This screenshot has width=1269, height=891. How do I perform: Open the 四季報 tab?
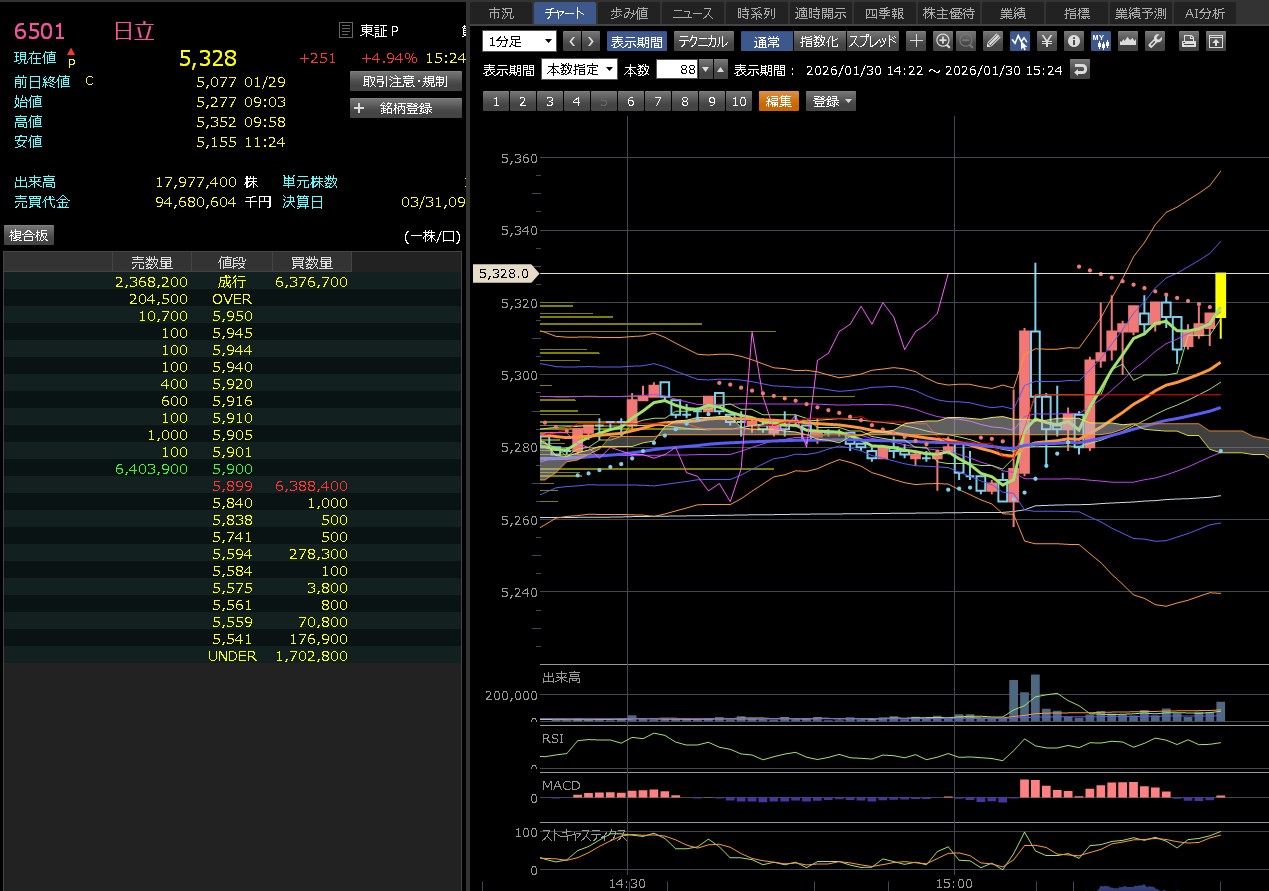tap(884, 13)
